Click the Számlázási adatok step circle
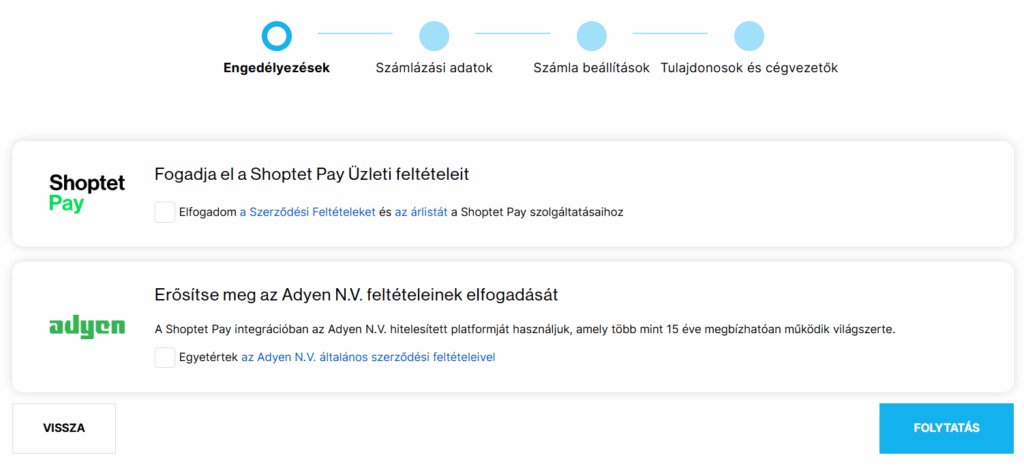 (434, 36)
